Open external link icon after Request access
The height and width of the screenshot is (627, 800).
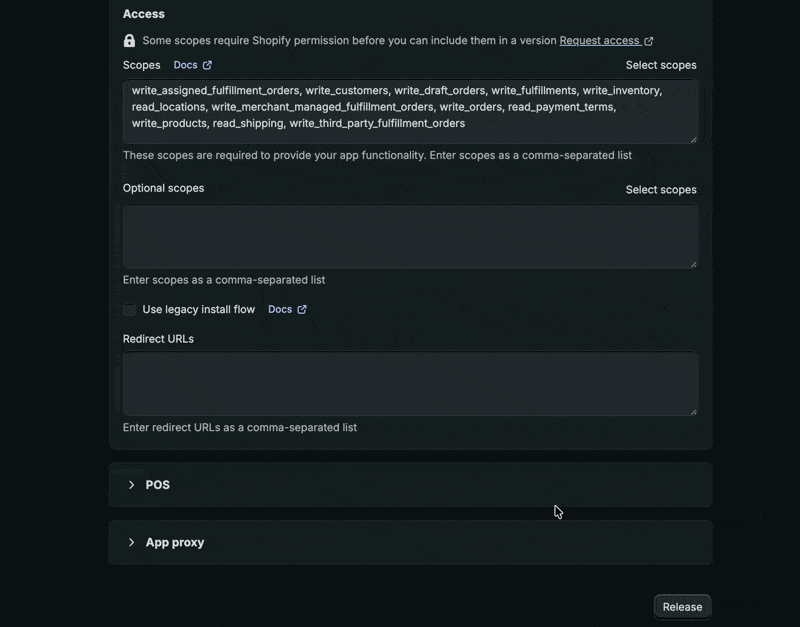(648, 41)
